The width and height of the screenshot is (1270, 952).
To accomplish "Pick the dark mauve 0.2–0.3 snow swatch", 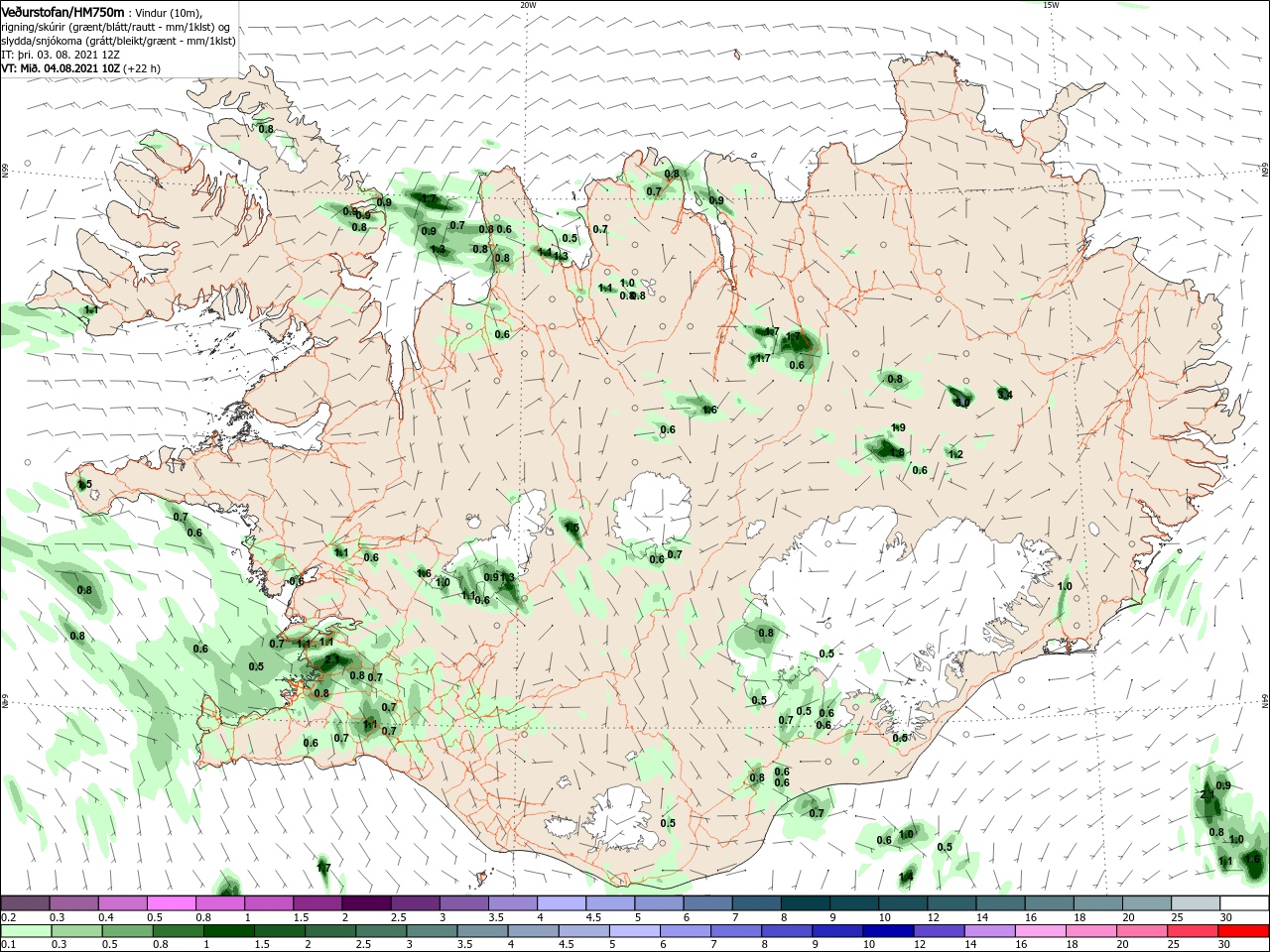I will tap(26, 903).
